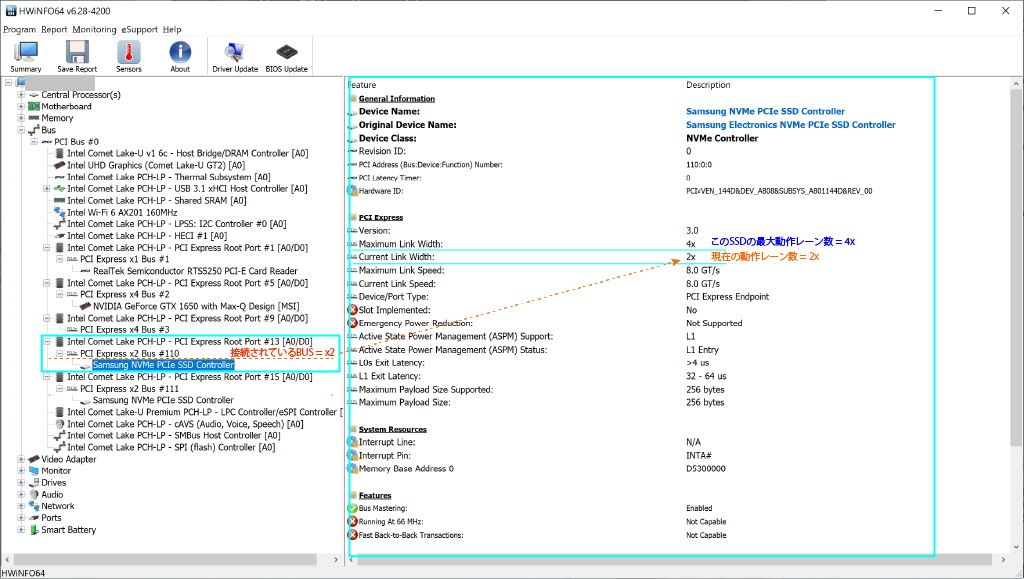1024x579 pixels.
Task: Launch Driver Update from toolbar
Action: point(235,56)
